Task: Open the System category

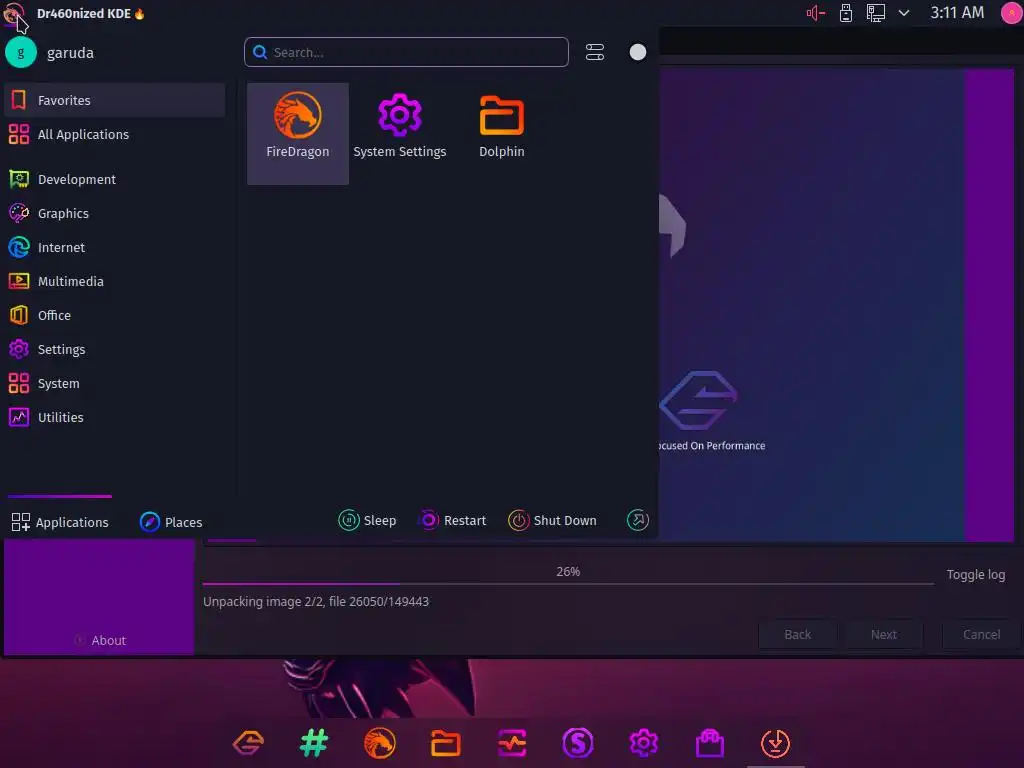Action: point(115,383)
